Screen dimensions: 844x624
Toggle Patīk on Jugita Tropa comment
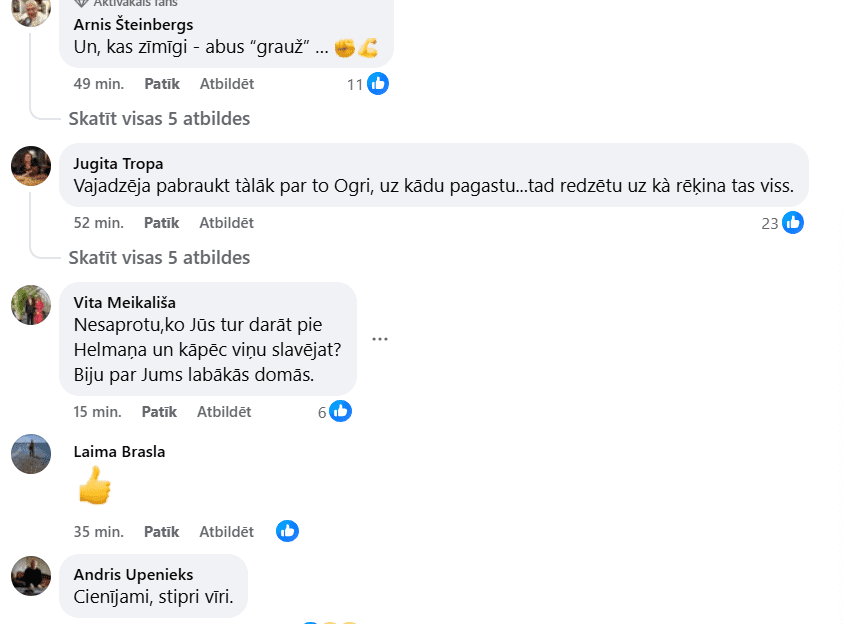click(161, 223)
